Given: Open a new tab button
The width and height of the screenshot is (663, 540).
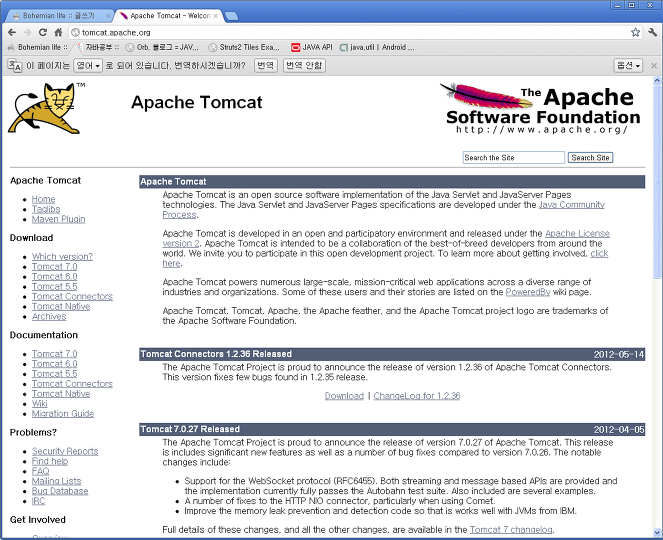Looking at the screenshot, I should (x=231, y=16).
